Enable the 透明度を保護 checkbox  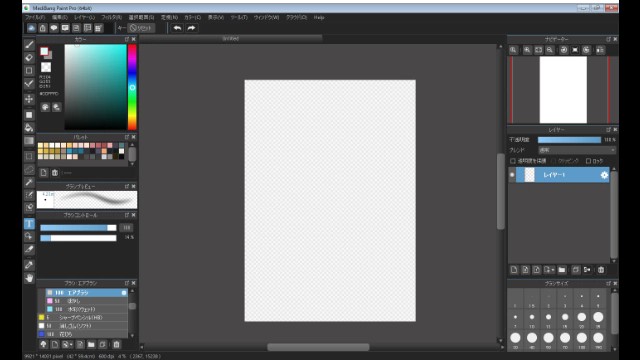[513, 161]
